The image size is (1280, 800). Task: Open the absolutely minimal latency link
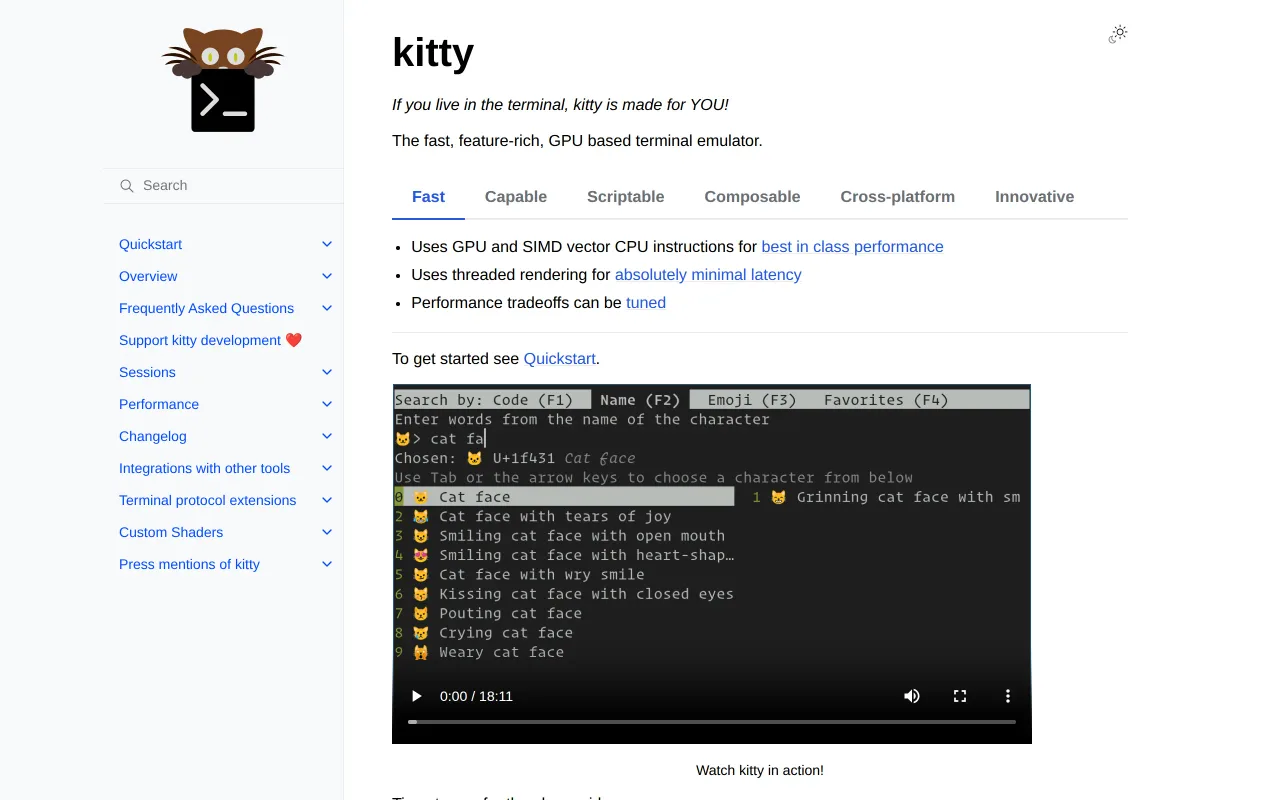tap(708, 275)
